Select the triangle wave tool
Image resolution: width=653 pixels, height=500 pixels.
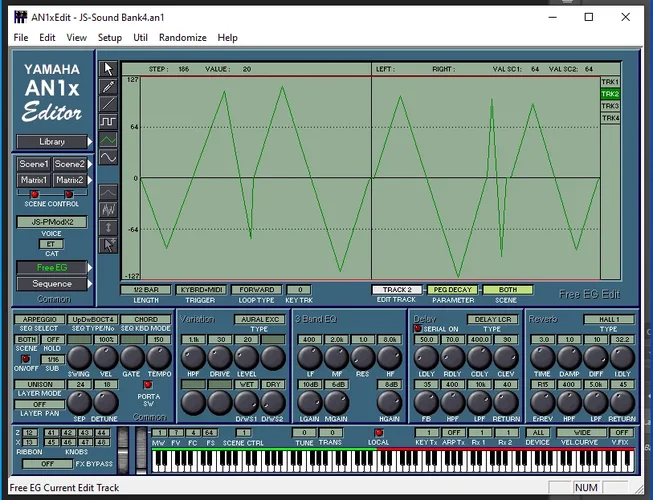[108, 139]
